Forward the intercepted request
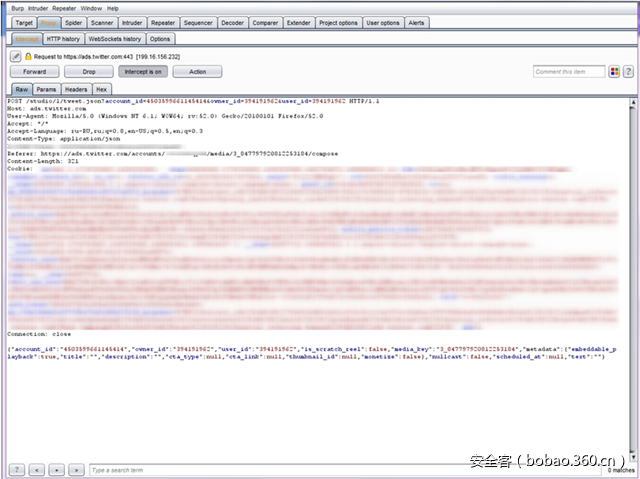This screenshot has height=479, width=640. pyautogui.click(x=34, y=72)
